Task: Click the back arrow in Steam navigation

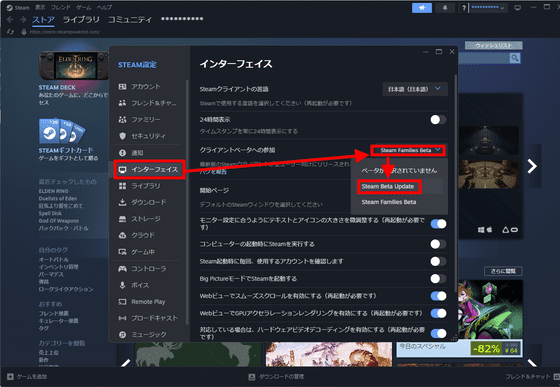Action: point(10,19)
